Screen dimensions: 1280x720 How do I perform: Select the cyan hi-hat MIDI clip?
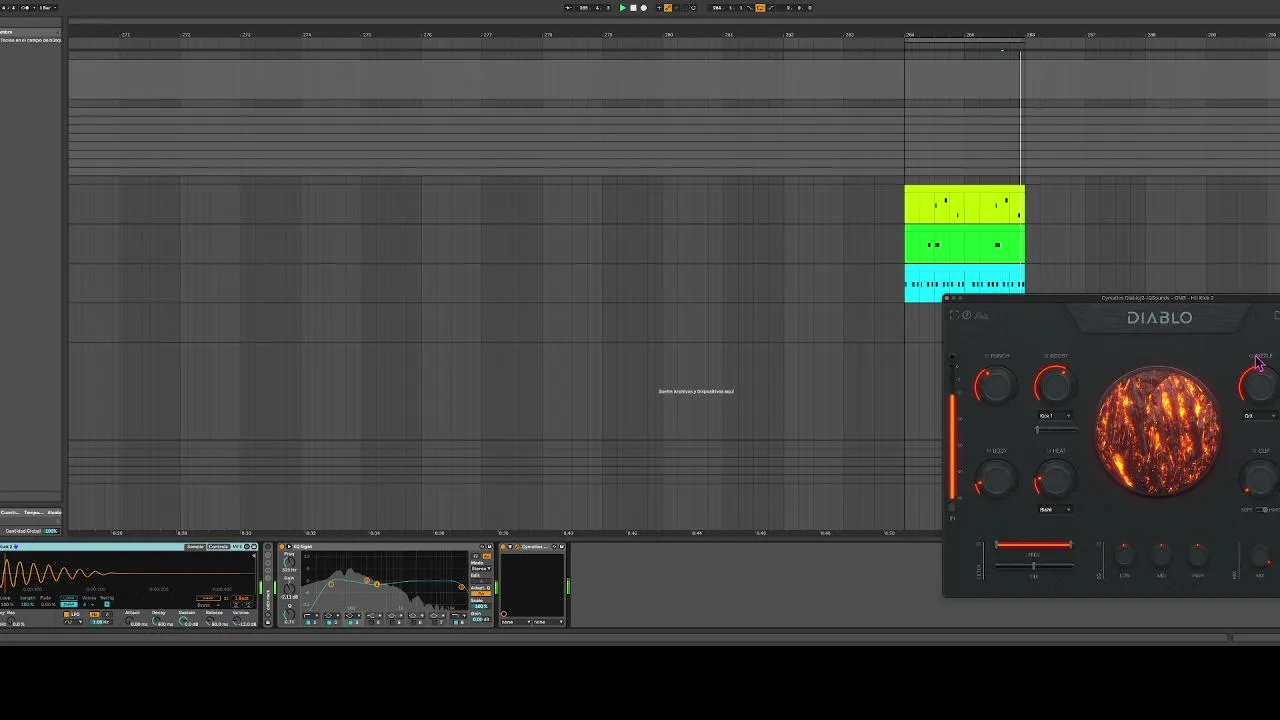[965, 283]
